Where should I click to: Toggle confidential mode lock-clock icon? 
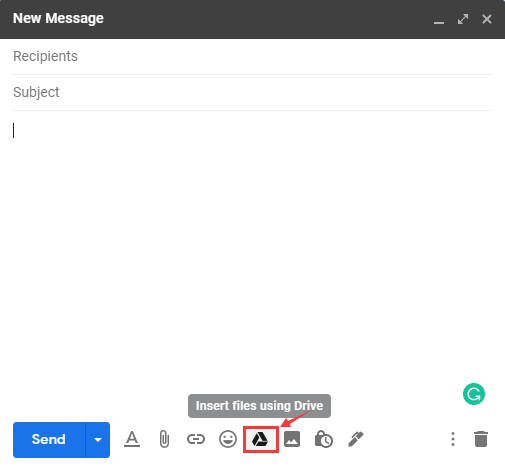324,439
